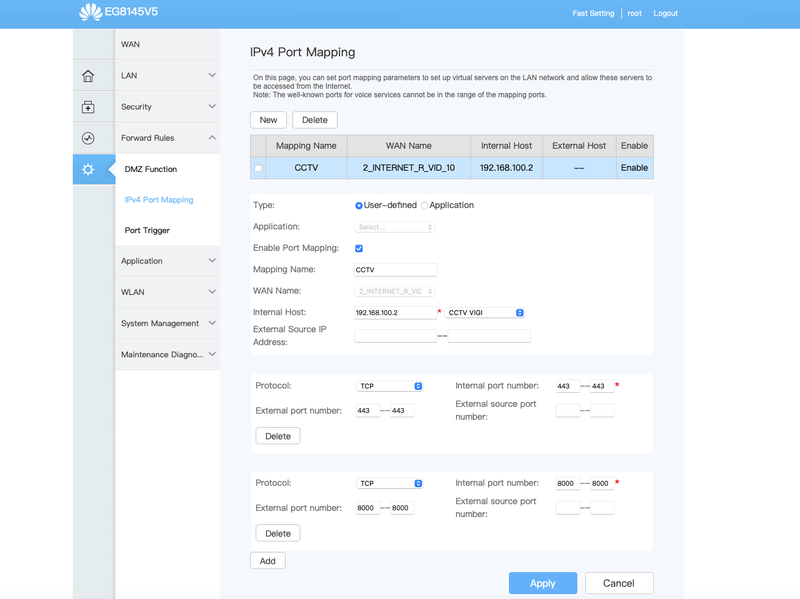800x599 pixels.
Task: Click the External port number start field 443
Action: [x=368, y=411]
